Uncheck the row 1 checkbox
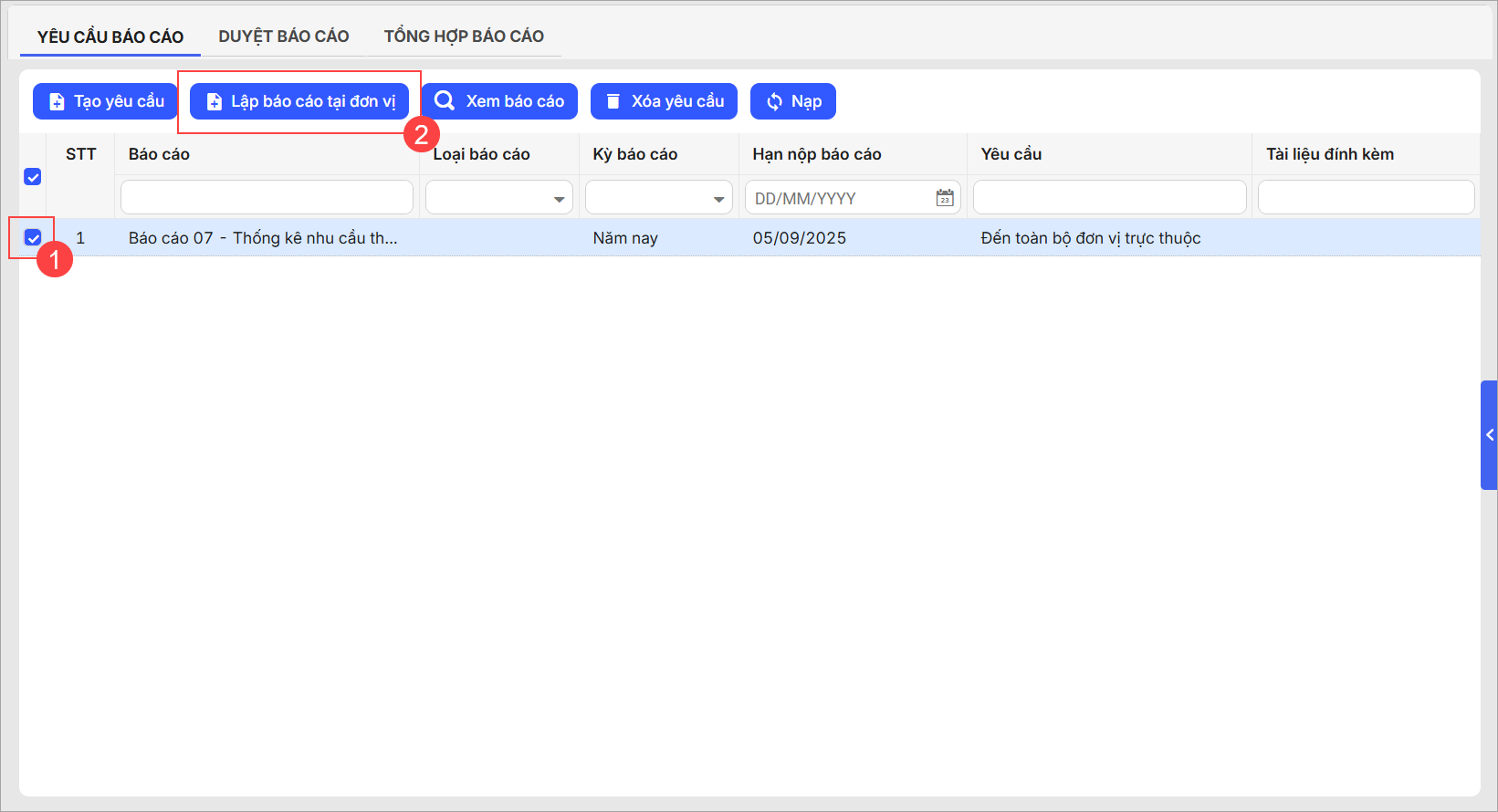 click(33, 238)
